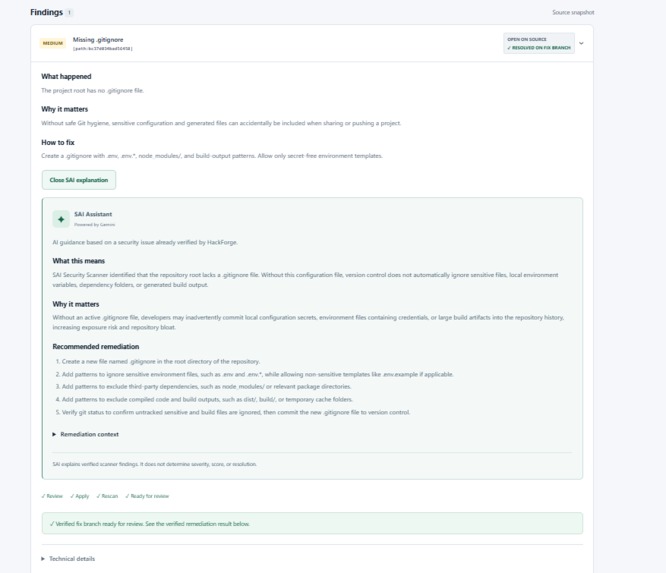
Task: Expand the Technical details section
Action: pyautogui.click(x=68, y=559)
